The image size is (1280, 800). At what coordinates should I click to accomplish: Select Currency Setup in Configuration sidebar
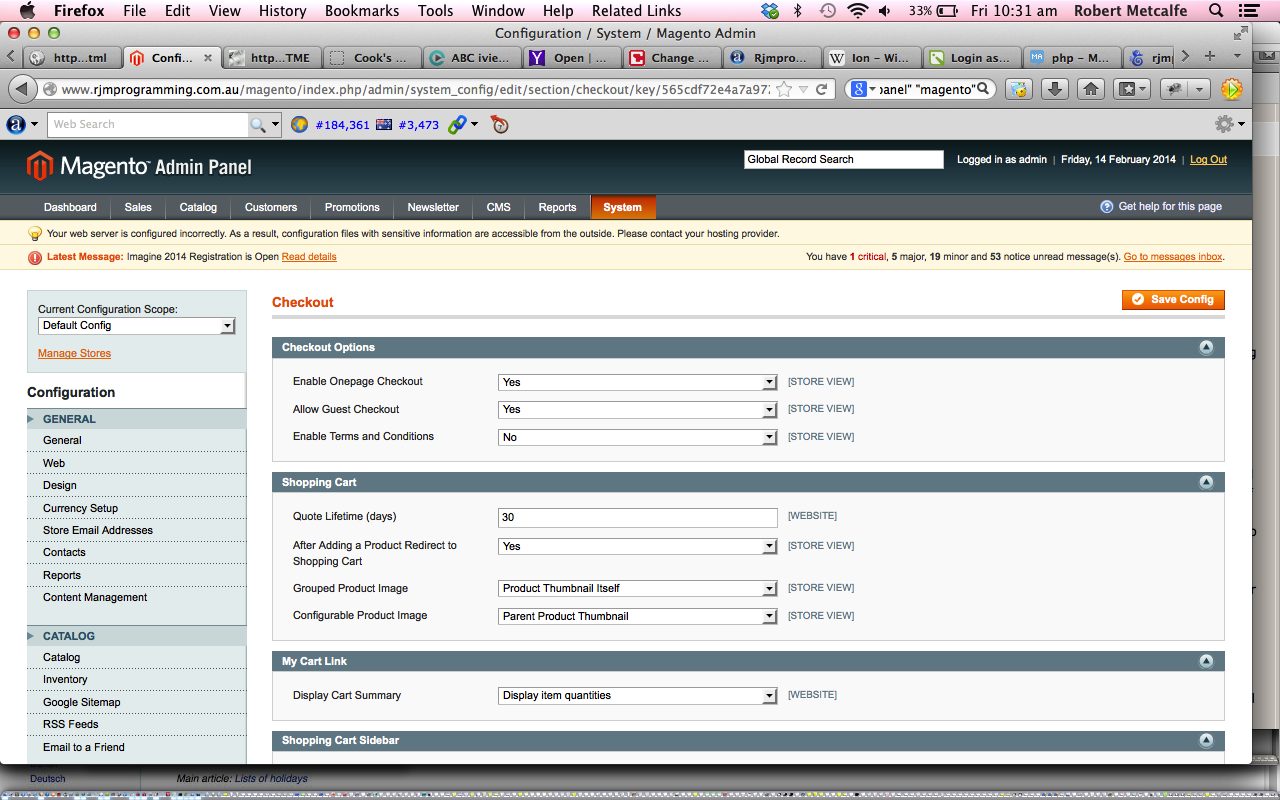tap(80, 508)
